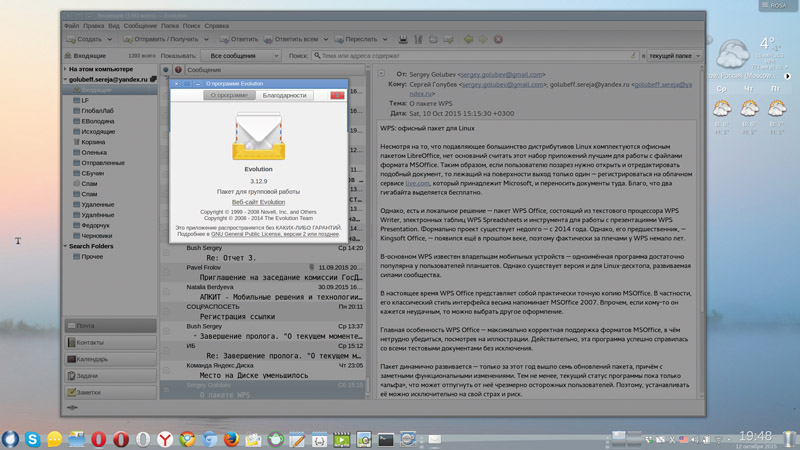Click the red Stop operation icon
The width and height of the screenshot is (800, 450).
[498, 39]
